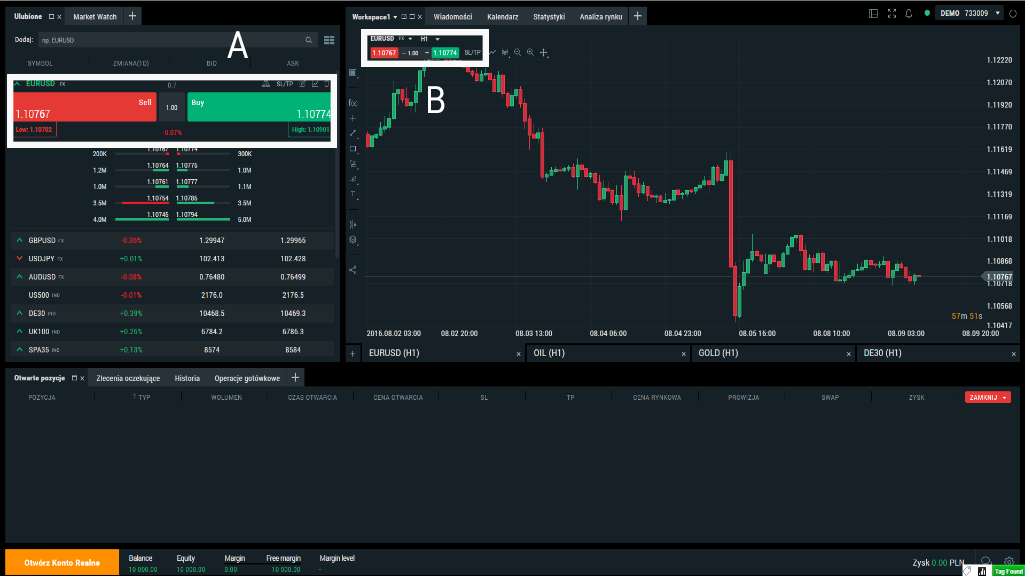The image size is (1025, 576).
Task: Open the Operacje gotówkowe tab
Action: click(x=247, y=378)
